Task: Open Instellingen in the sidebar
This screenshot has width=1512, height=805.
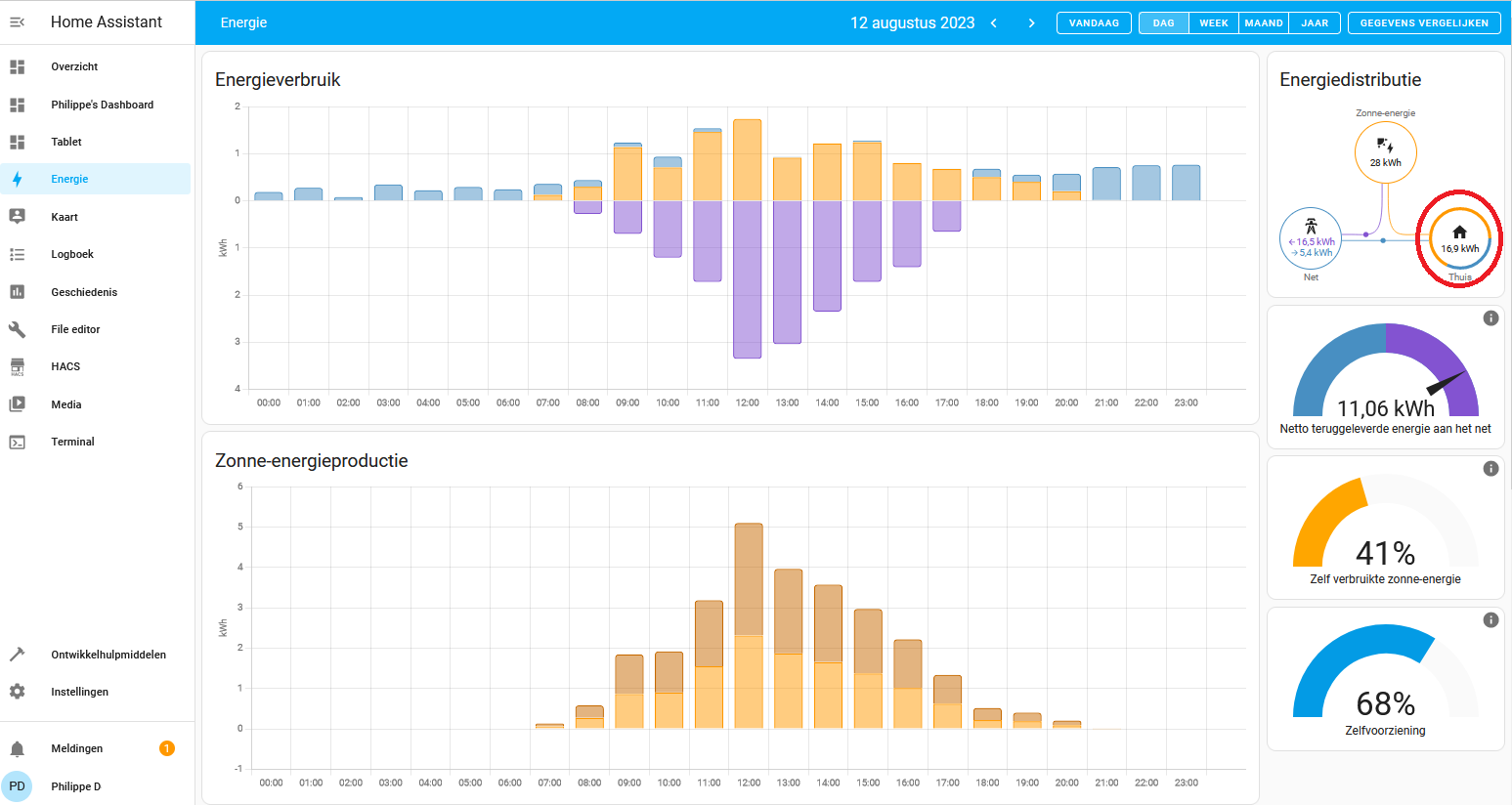Action: pyautogui.click(x=79, y=692)
